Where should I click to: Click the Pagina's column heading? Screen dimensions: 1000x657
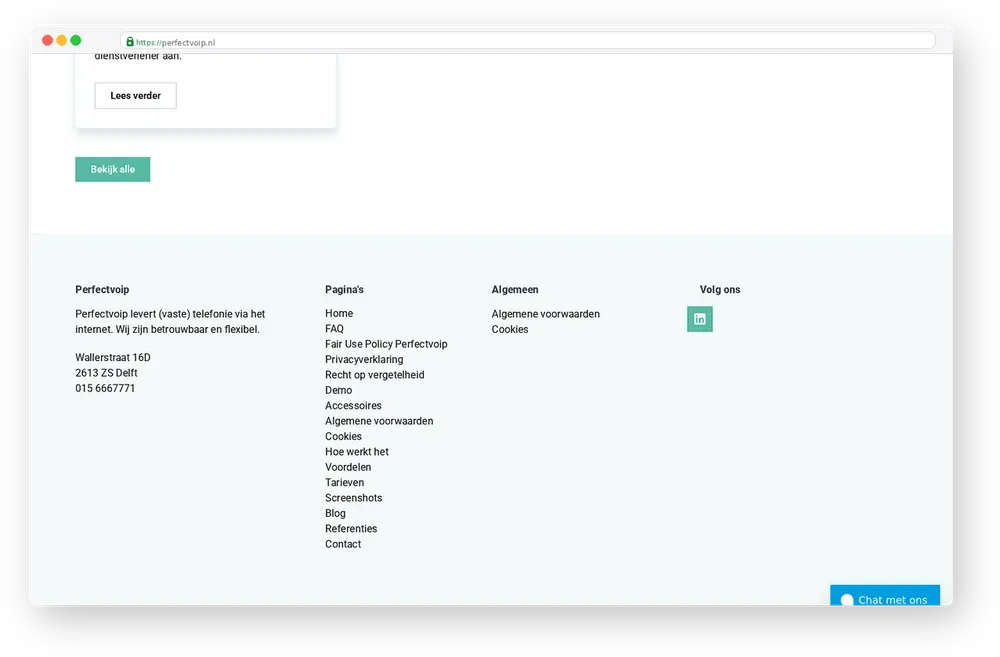point(344,289)
